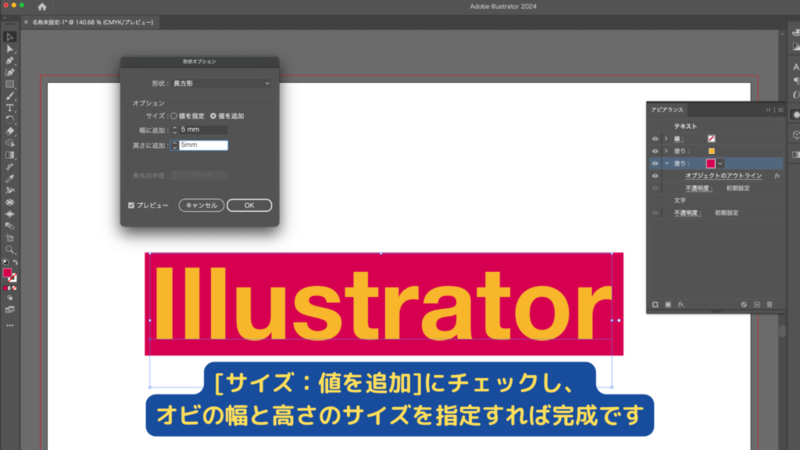Go to the Home screen icon
The image size is (800, 450).
[42, 7]
